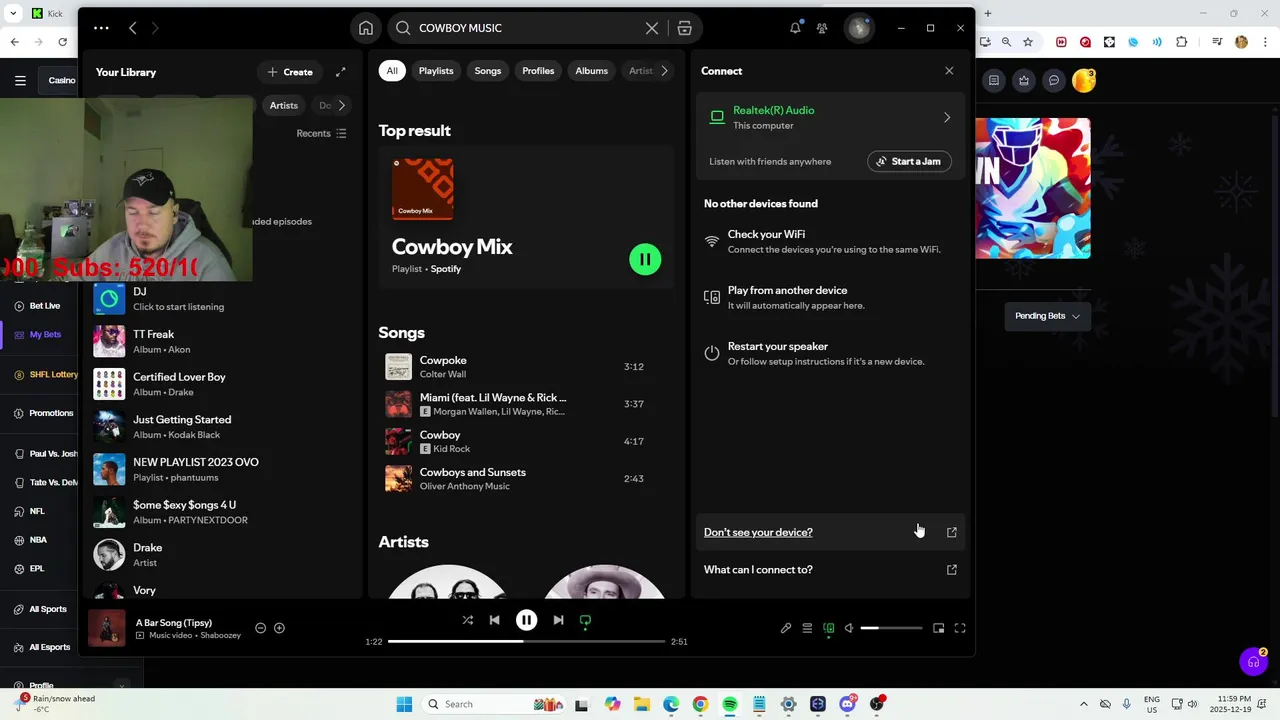Show more library filter chips arrow
The height and width of the screenshot is (720, 1280).
341,105
